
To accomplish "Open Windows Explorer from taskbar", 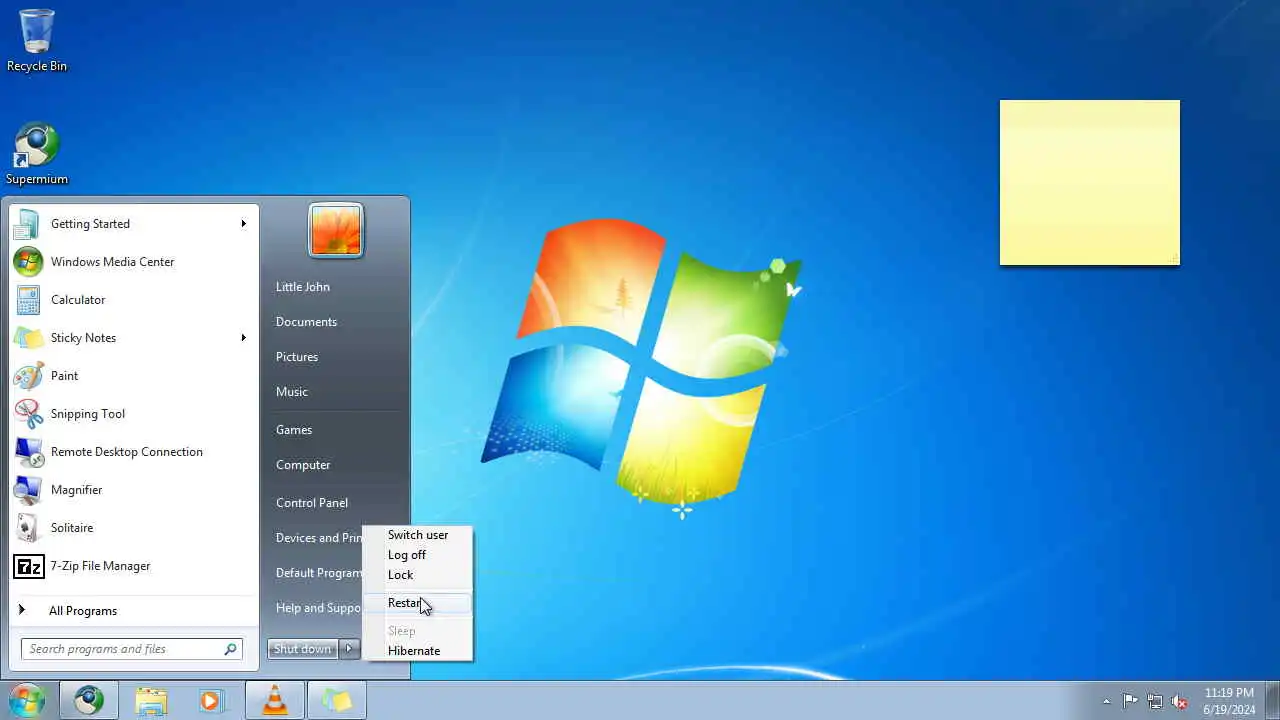I will [x=151, y=701].
